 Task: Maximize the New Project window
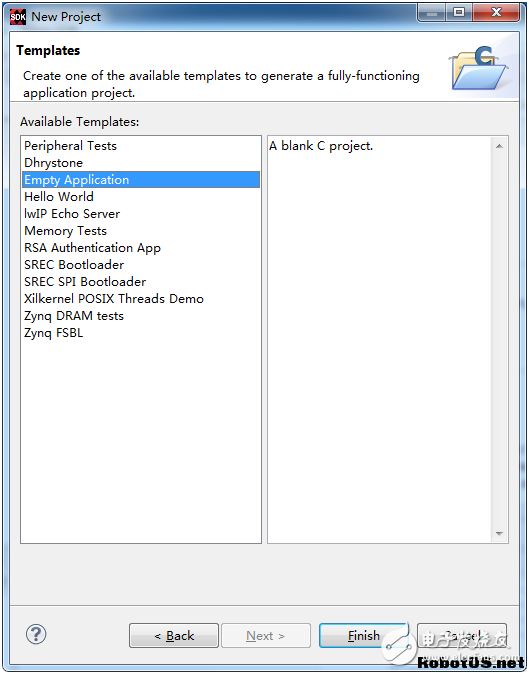(459, 12)
